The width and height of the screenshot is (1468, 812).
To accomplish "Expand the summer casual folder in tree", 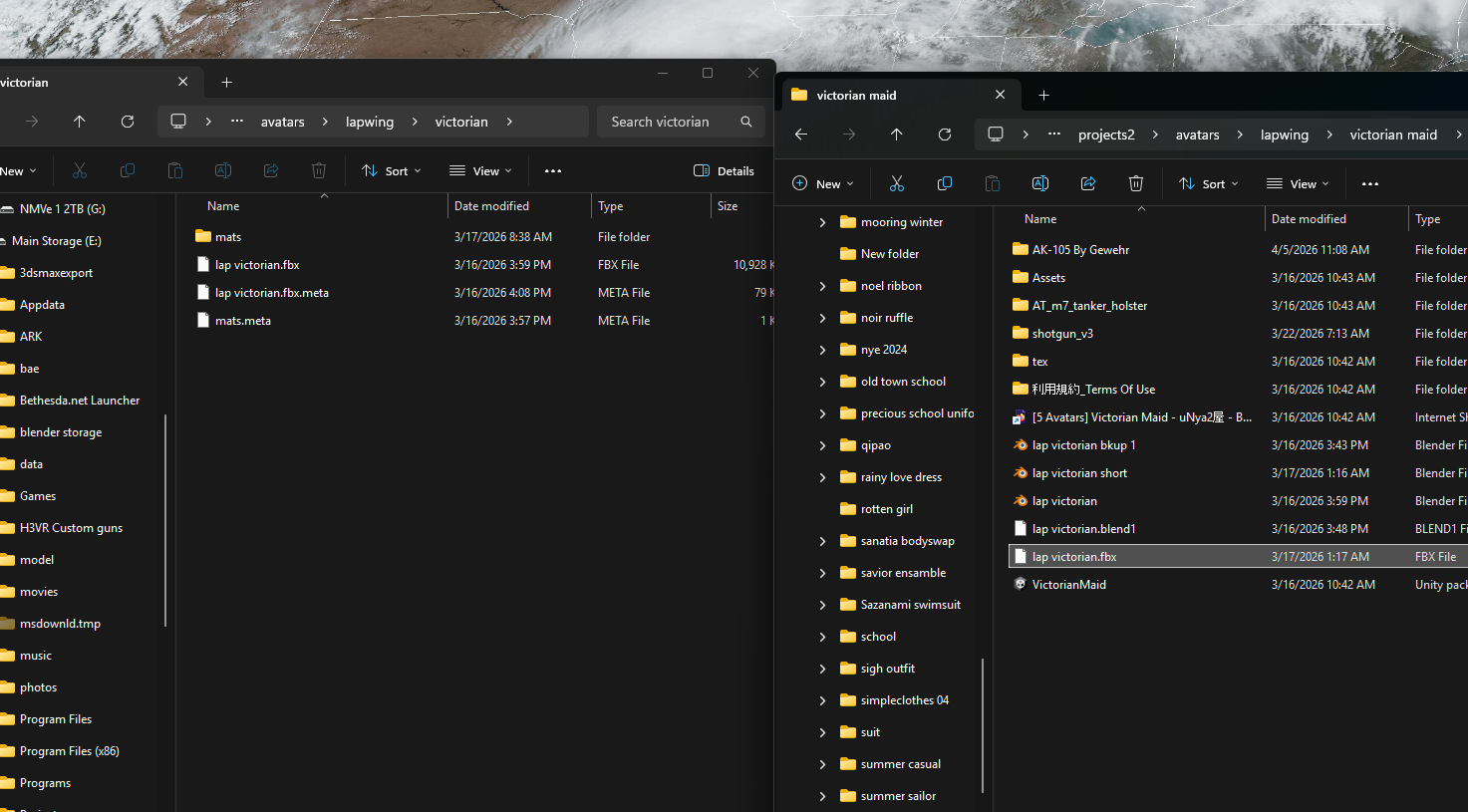I will click(822, 764).
